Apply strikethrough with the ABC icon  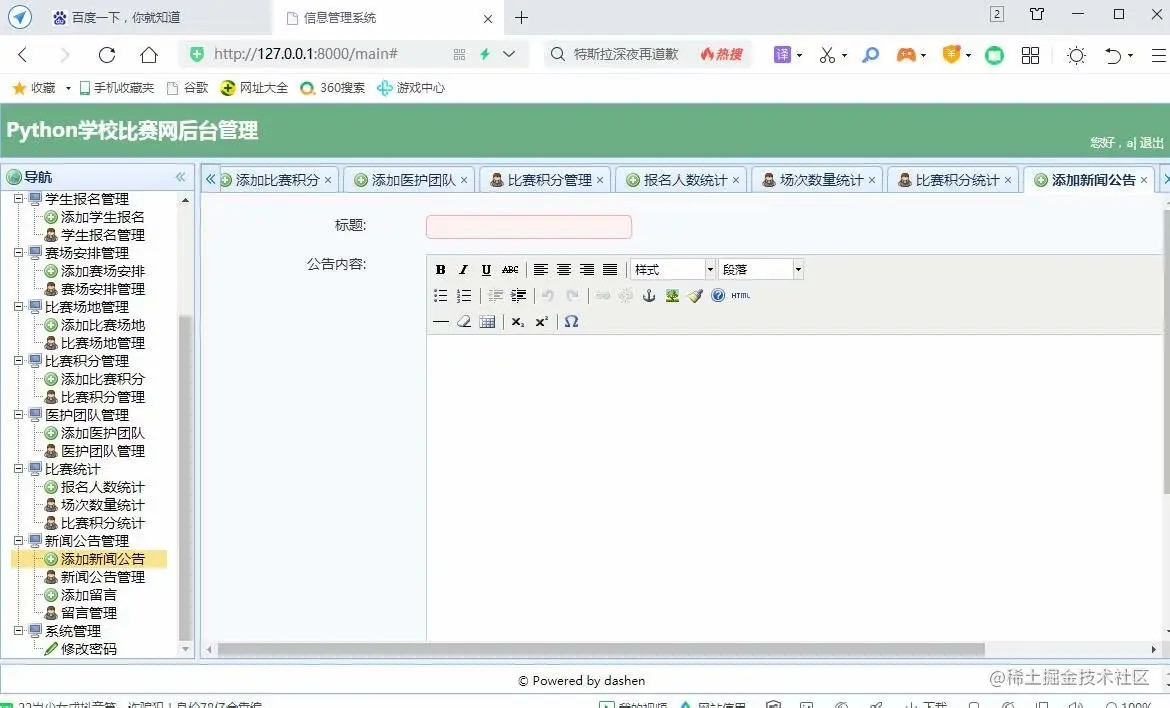[x=510, y=269]
